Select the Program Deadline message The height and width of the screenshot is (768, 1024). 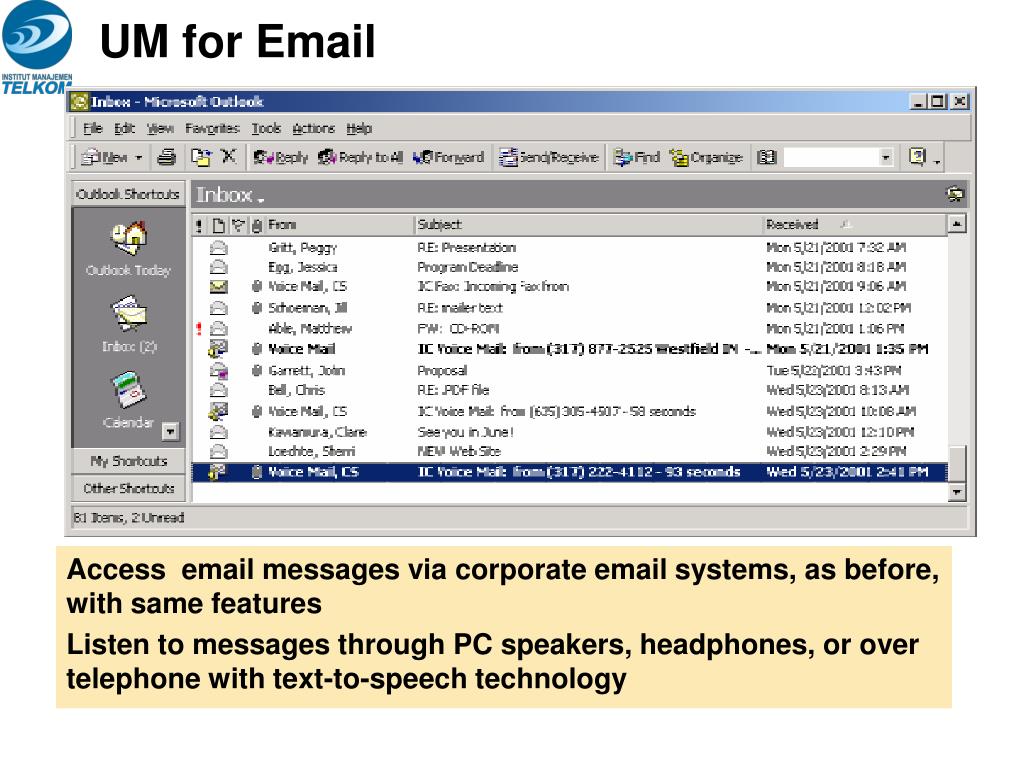click(569, 267)
